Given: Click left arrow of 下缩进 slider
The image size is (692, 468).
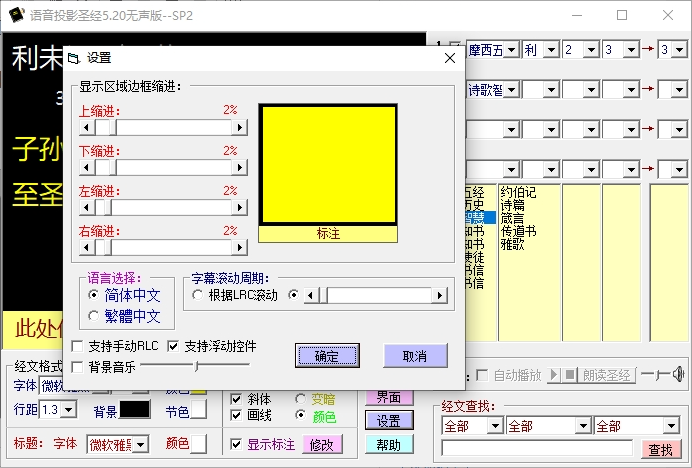Looking at the screenshot, I should pos(86,167).
